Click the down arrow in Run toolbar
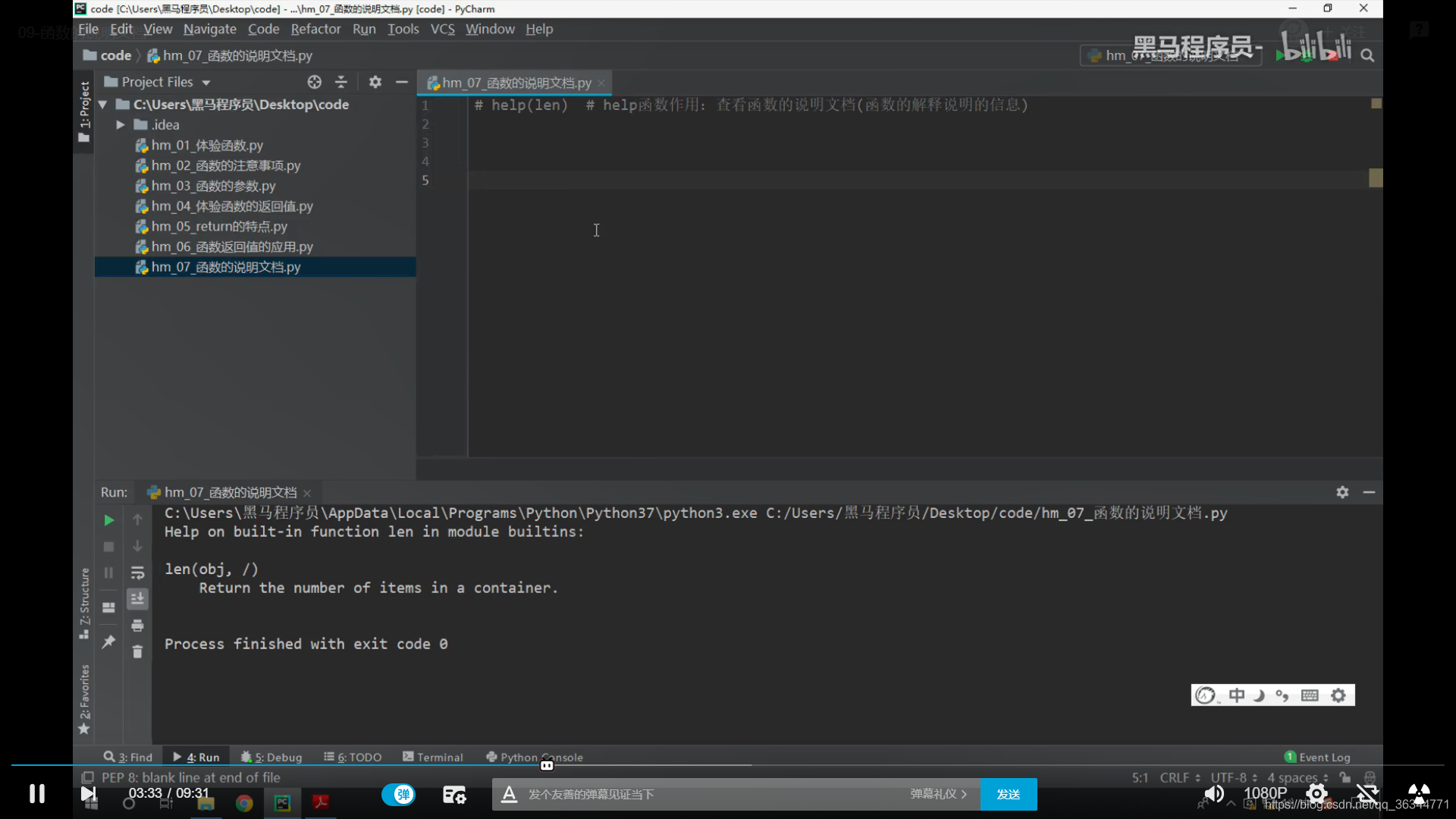 click(x=137, y=547)
